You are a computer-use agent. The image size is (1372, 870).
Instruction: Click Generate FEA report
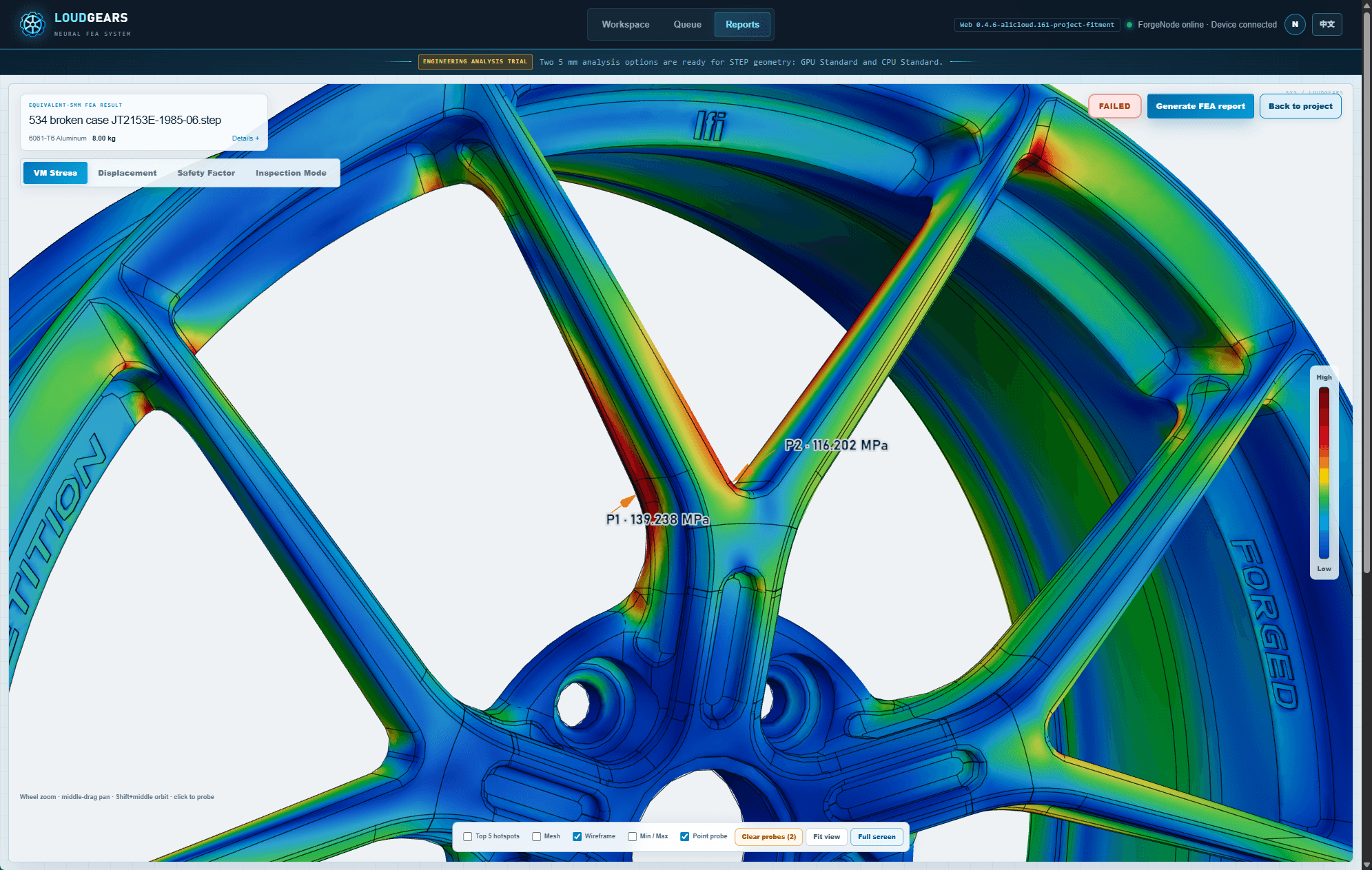[x=1200, y=106]
